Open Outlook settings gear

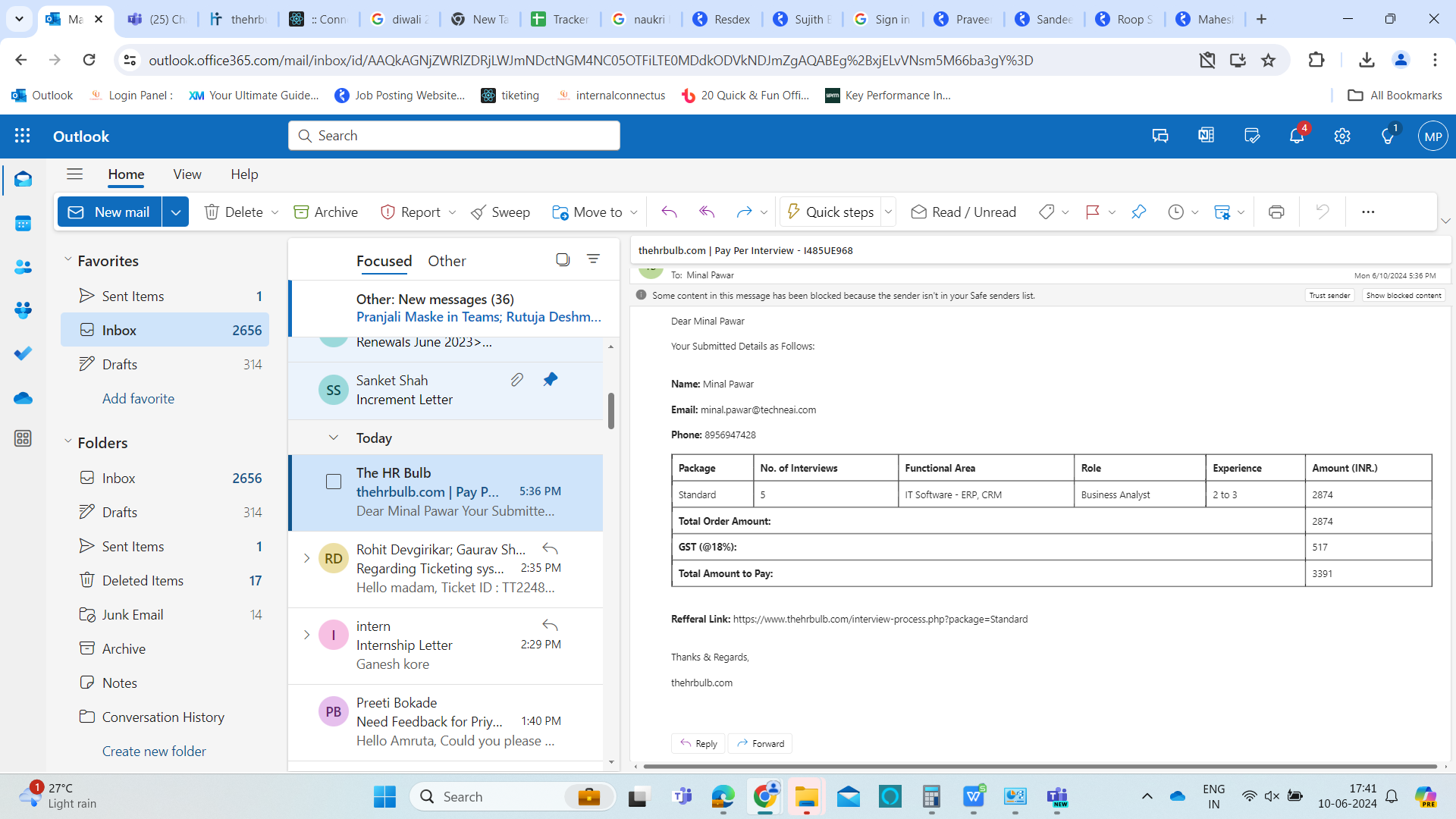[x=1342, y=136]
